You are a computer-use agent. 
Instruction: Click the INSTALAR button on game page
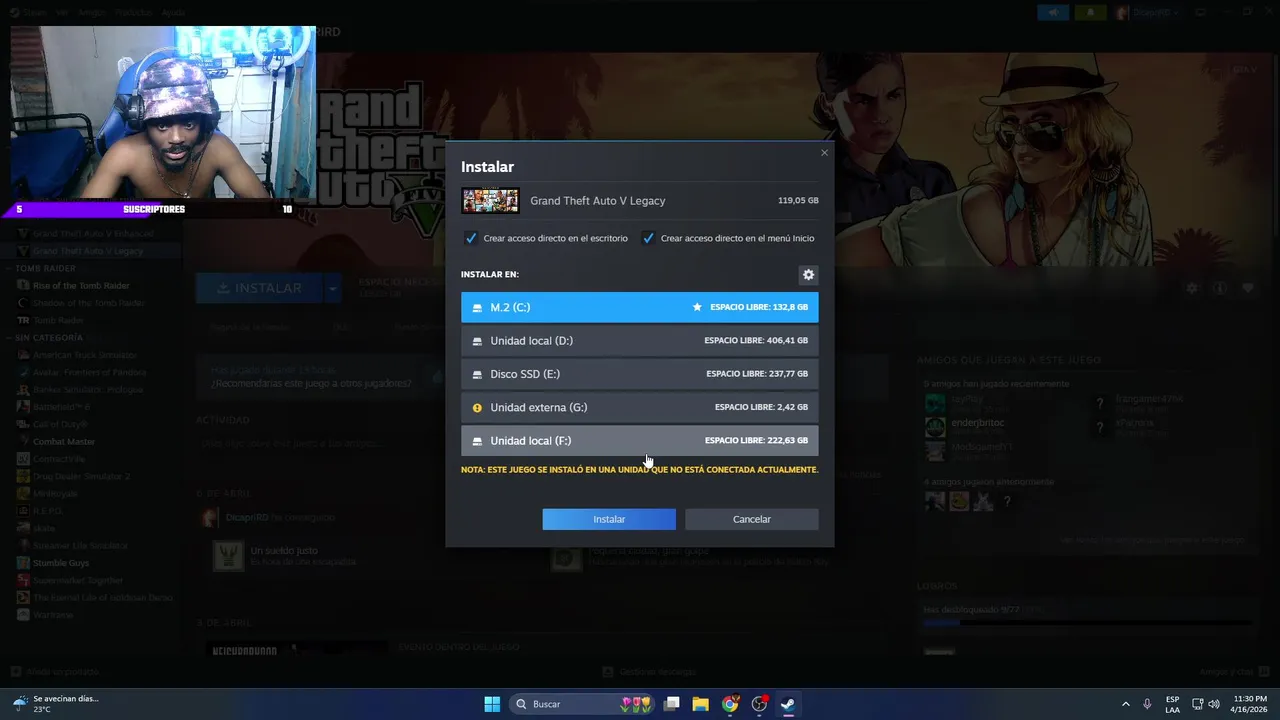pyautogui.click(x=259, y=288)
